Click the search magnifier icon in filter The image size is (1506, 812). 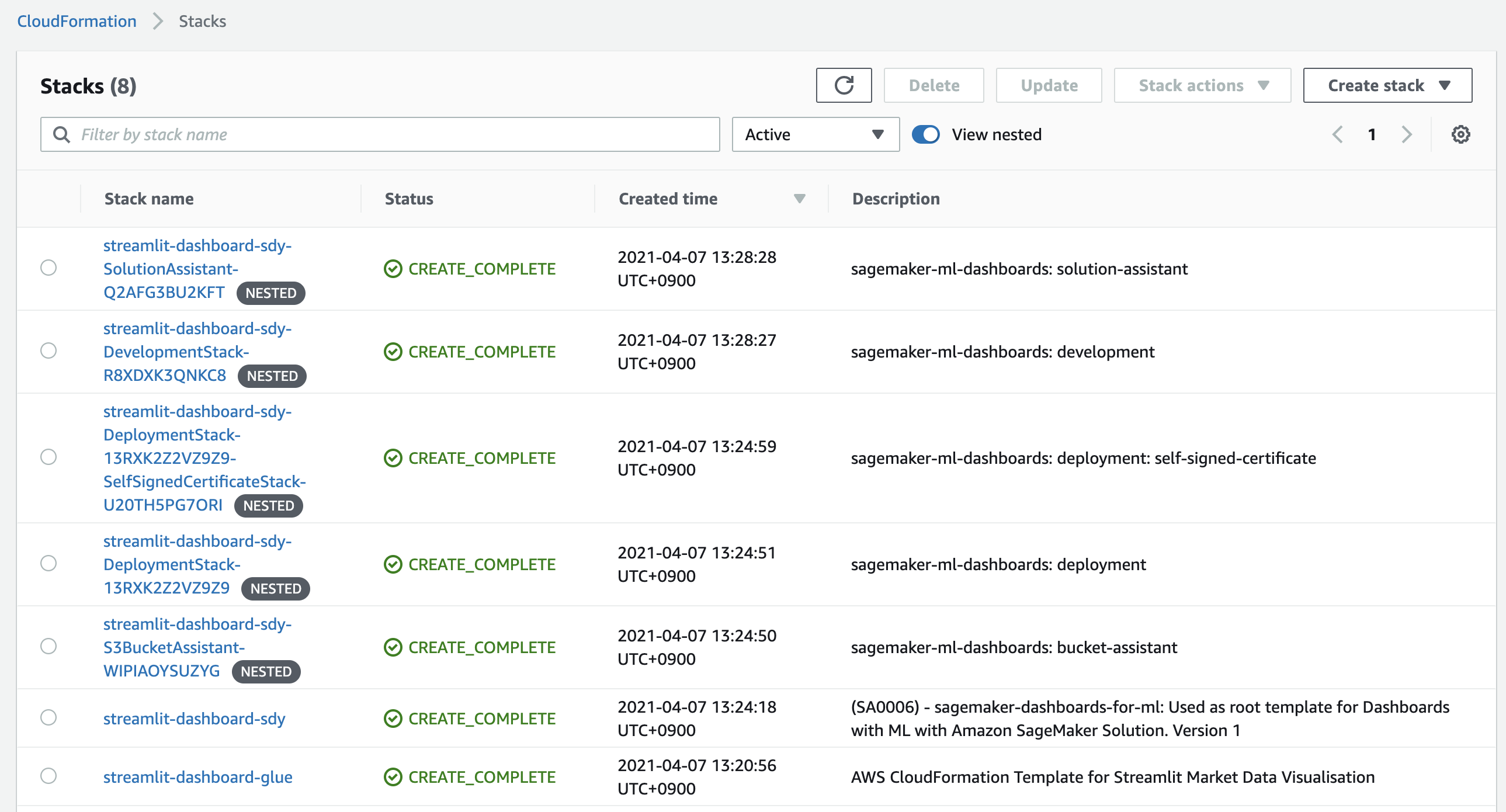61,134
